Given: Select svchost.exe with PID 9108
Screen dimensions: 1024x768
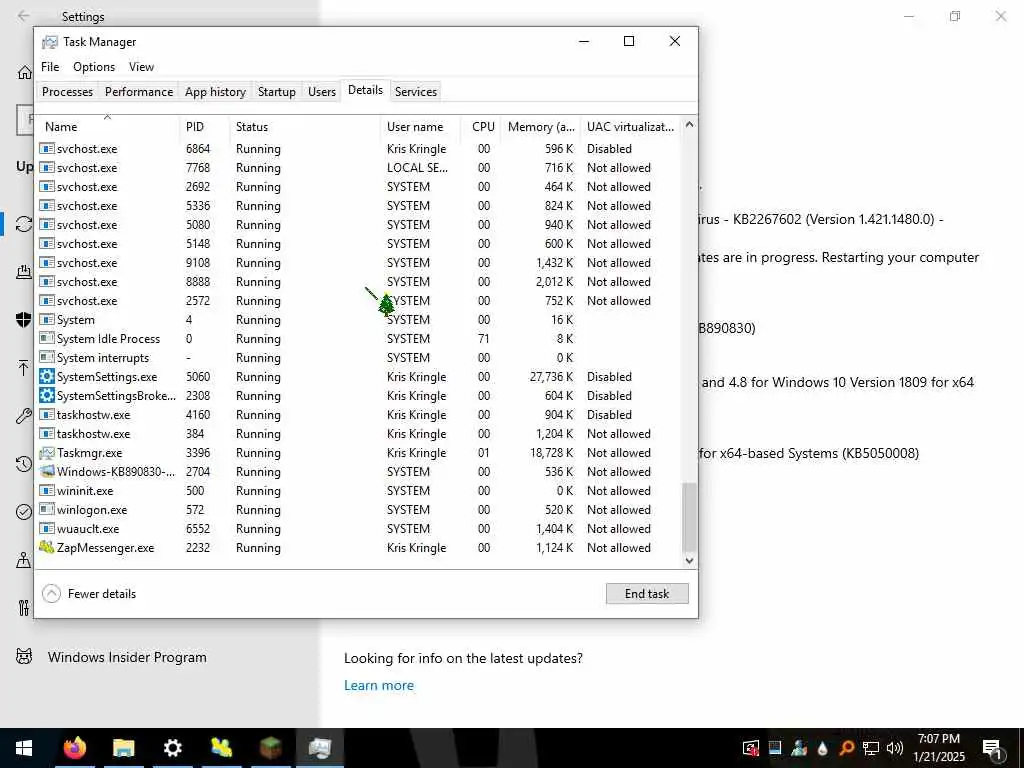Looking at the screenshot, I should click(x=359, y=263).
